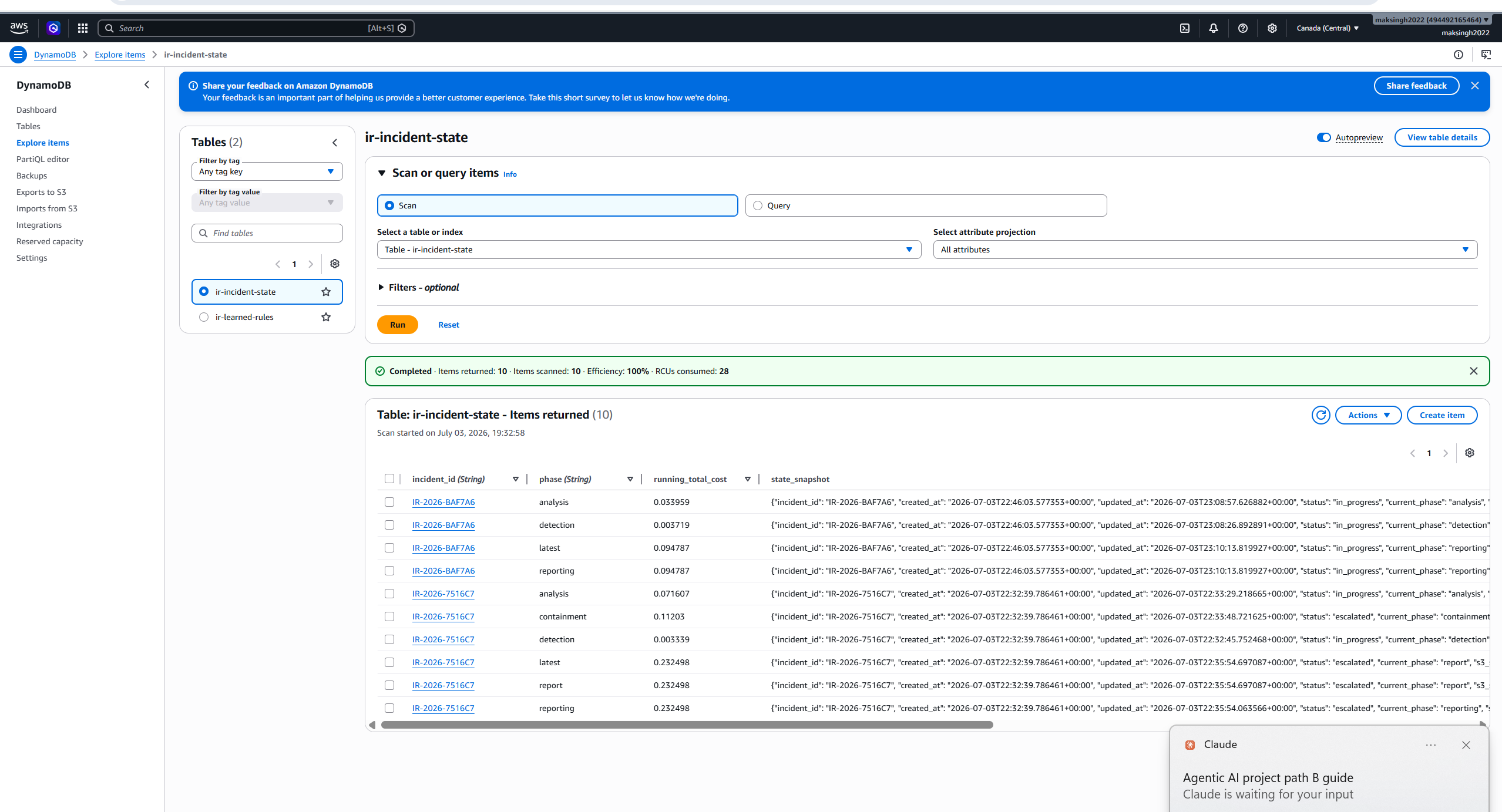Click the Find tables search field
The image size is (1502, 812).
point(267,233)
